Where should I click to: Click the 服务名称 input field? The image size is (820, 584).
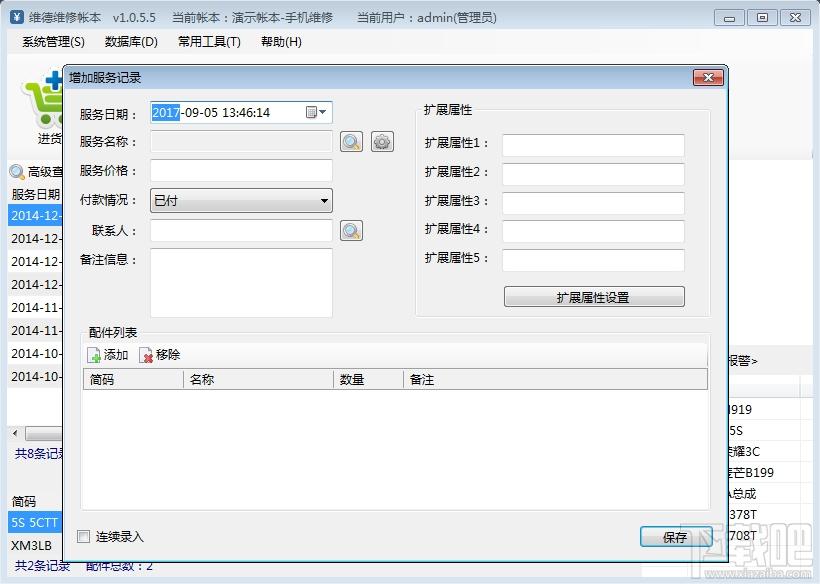coord(241,142)
